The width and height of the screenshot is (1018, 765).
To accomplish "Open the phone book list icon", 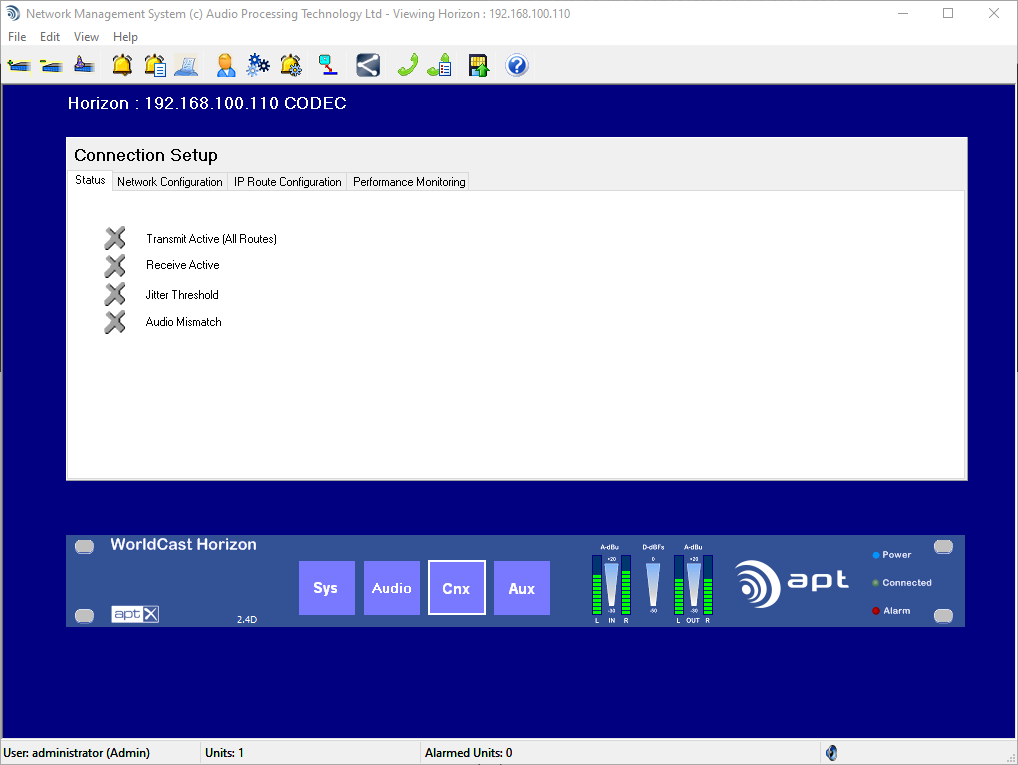I will coord(440,66).
